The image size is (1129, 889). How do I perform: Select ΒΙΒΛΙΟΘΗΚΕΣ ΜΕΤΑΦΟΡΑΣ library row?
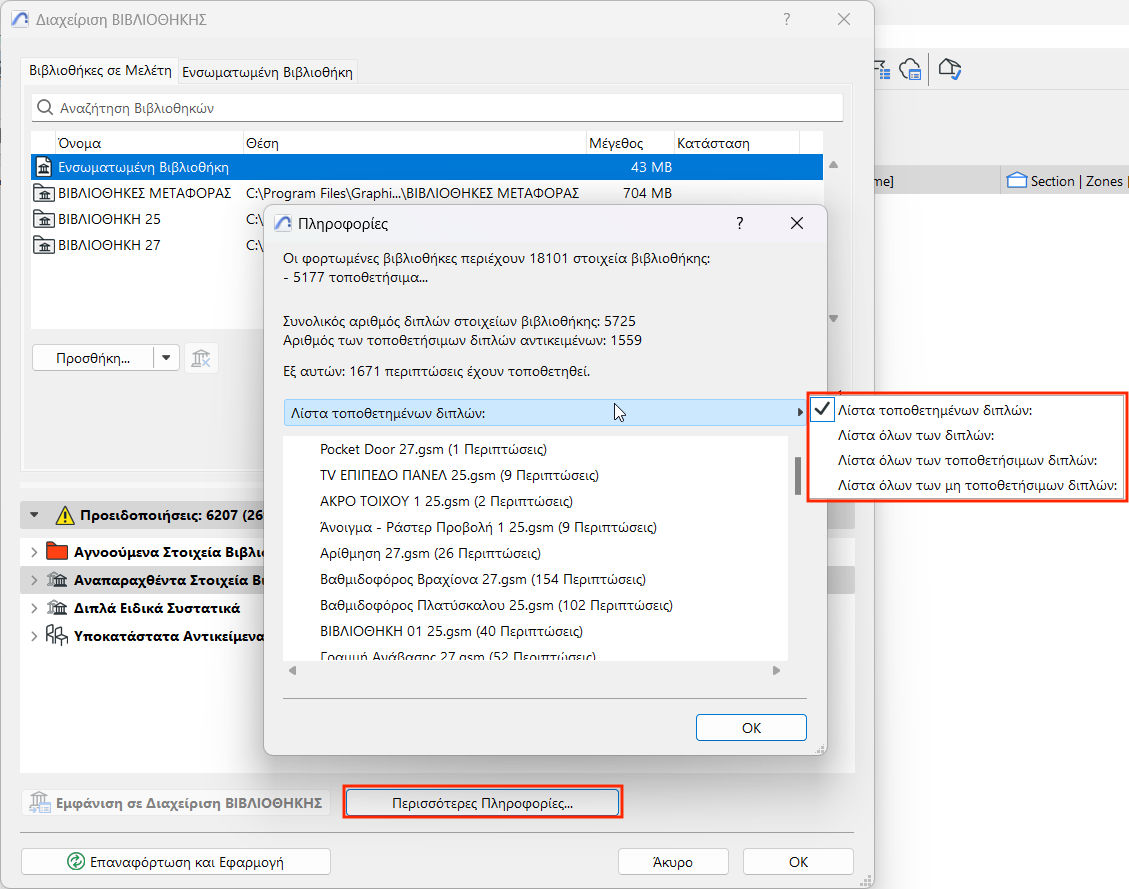(427, 193)
